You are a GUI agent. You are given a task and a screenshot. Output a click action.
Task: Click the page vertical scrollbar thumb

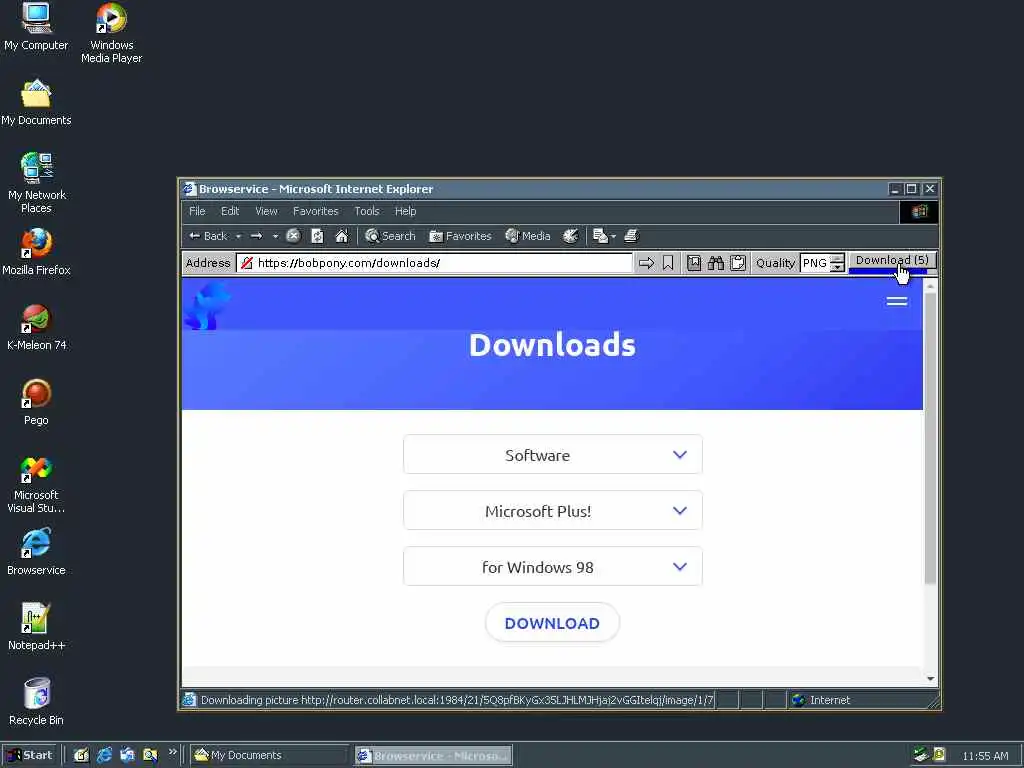pos(930,438)
